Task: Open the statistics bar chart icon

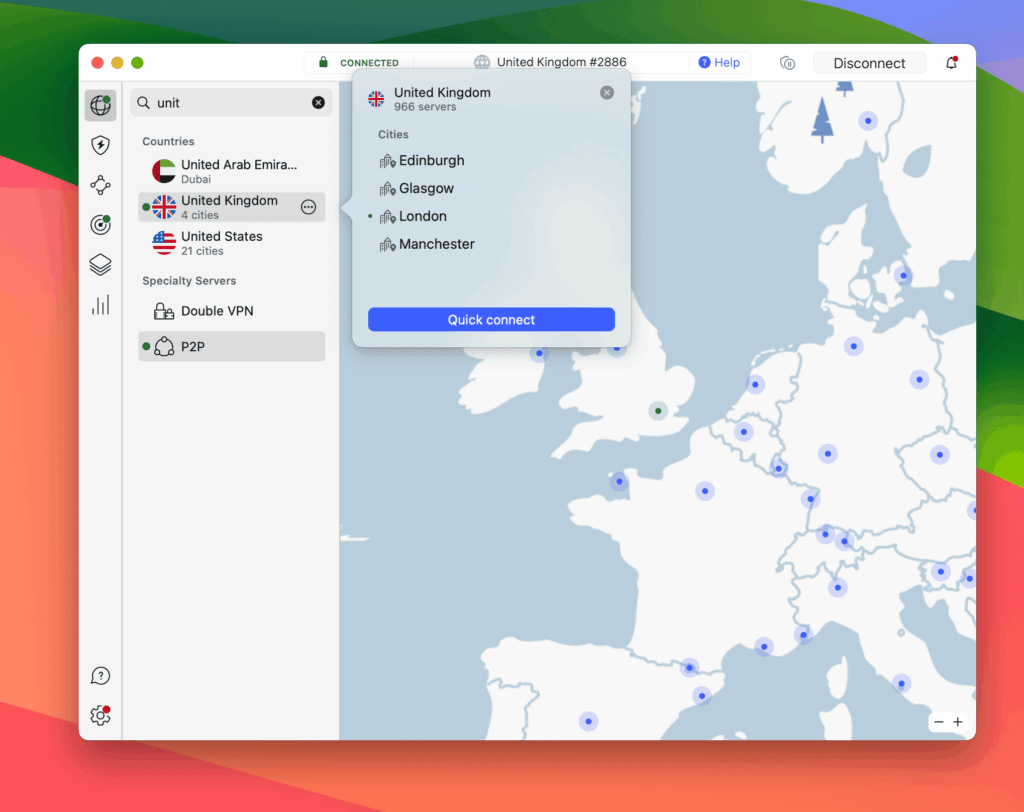Action: (100, 305)
